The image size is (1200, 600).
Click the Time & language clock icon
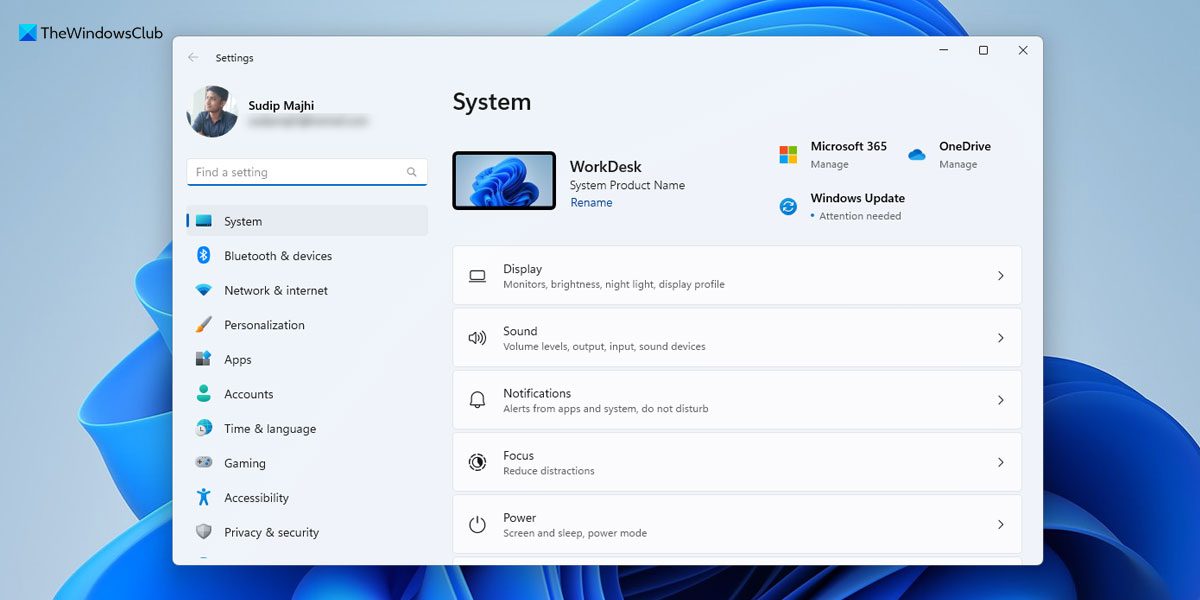click(204, 429)
